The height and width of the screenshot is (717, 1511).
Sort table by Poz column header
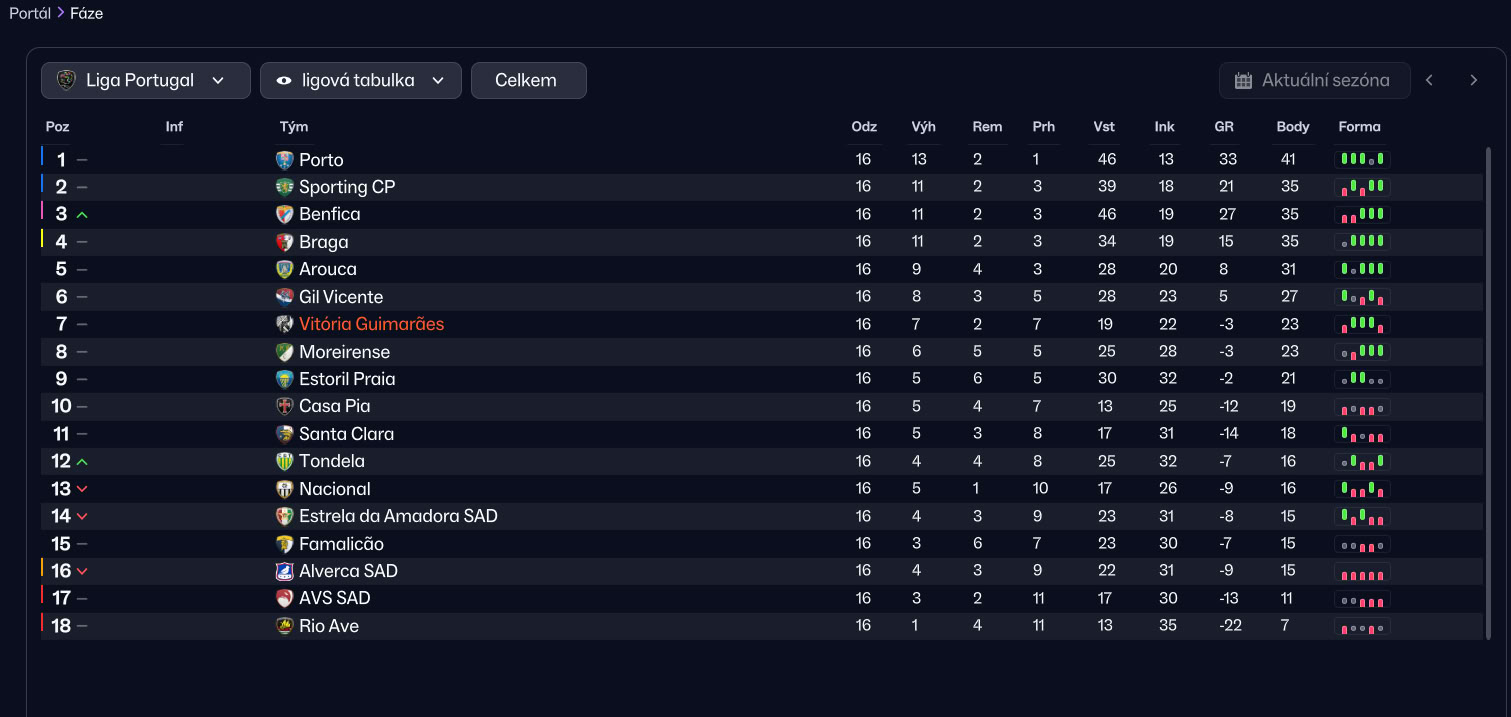pos(57,127)
